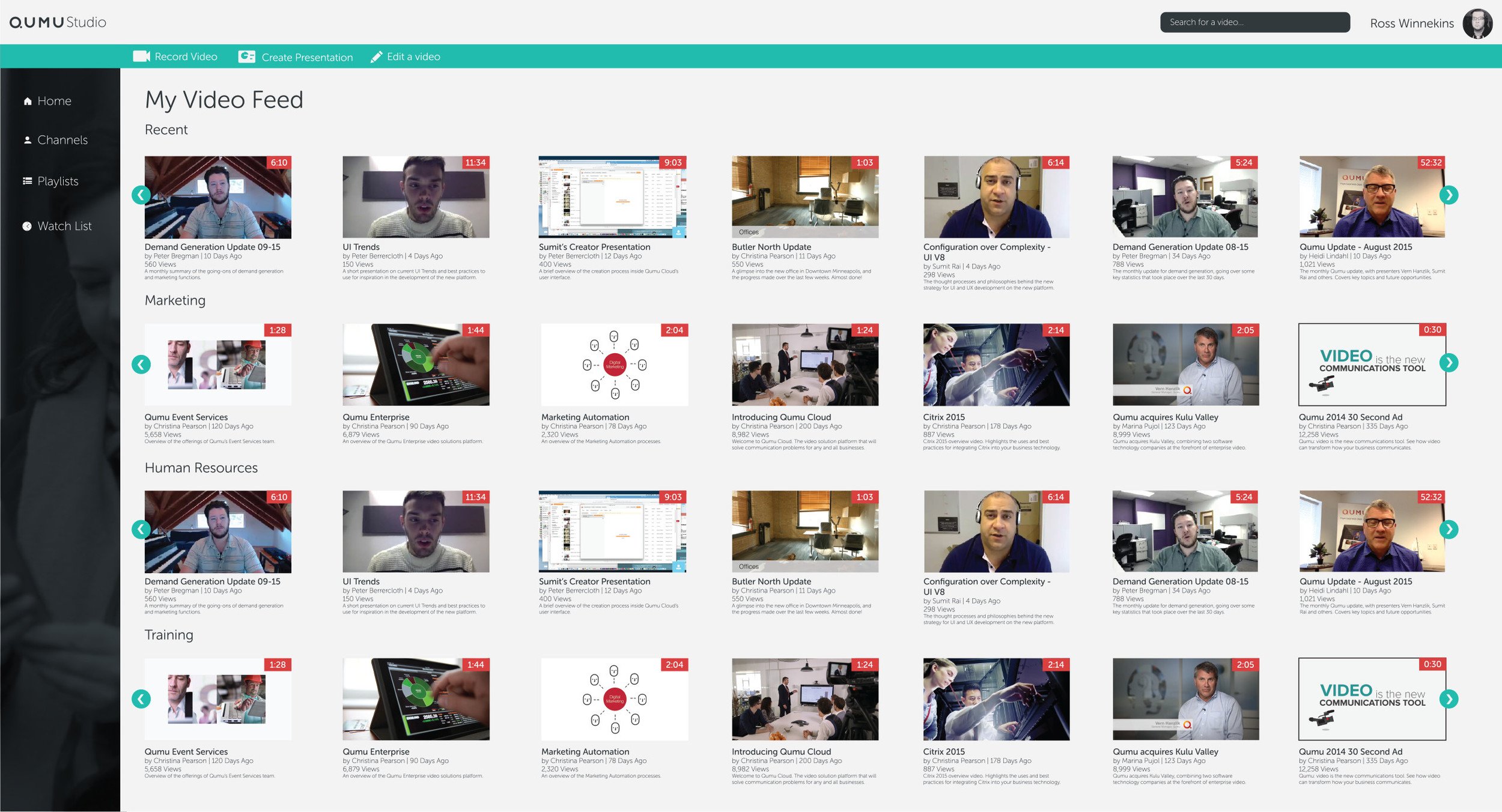Select the Home icon in the sidebar
Screen dimensions: 1502x812
coord(27,100)
